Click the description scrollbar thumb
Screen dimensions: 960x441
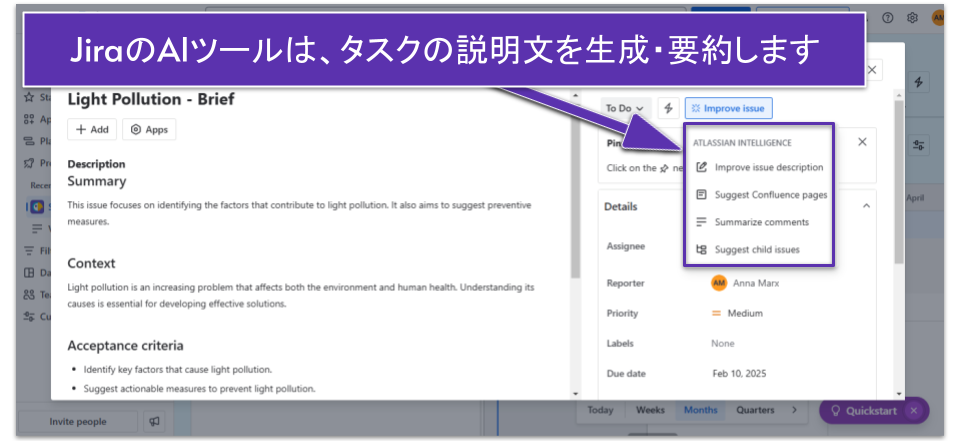[x=575, y=189]
